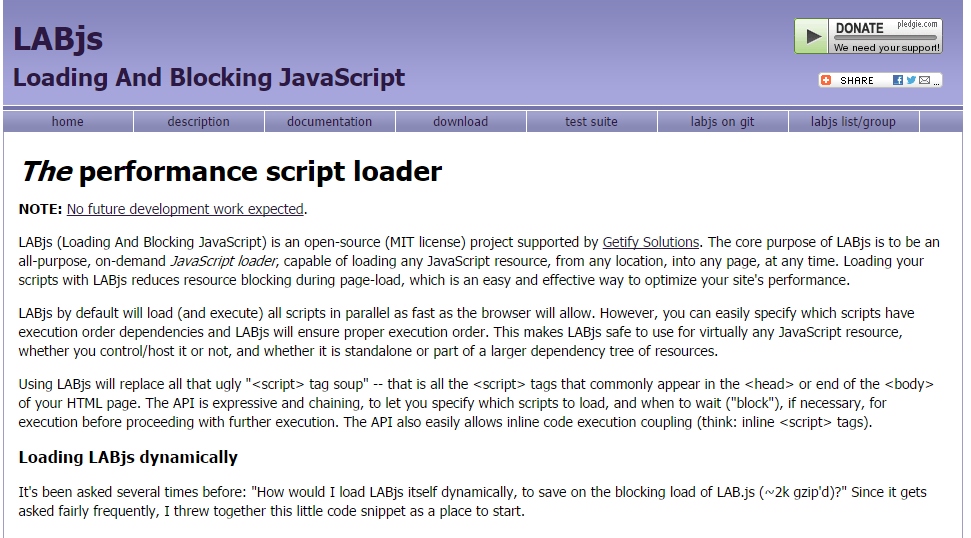Viewport: 971px width, 538px height.
Task: Navigate to the download tab
Action: tap(460, 122)
